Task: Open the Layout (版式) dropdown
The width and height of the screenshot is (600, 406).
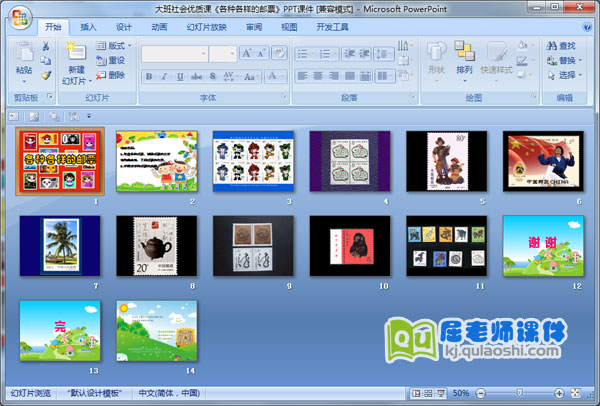Action: 116,45
